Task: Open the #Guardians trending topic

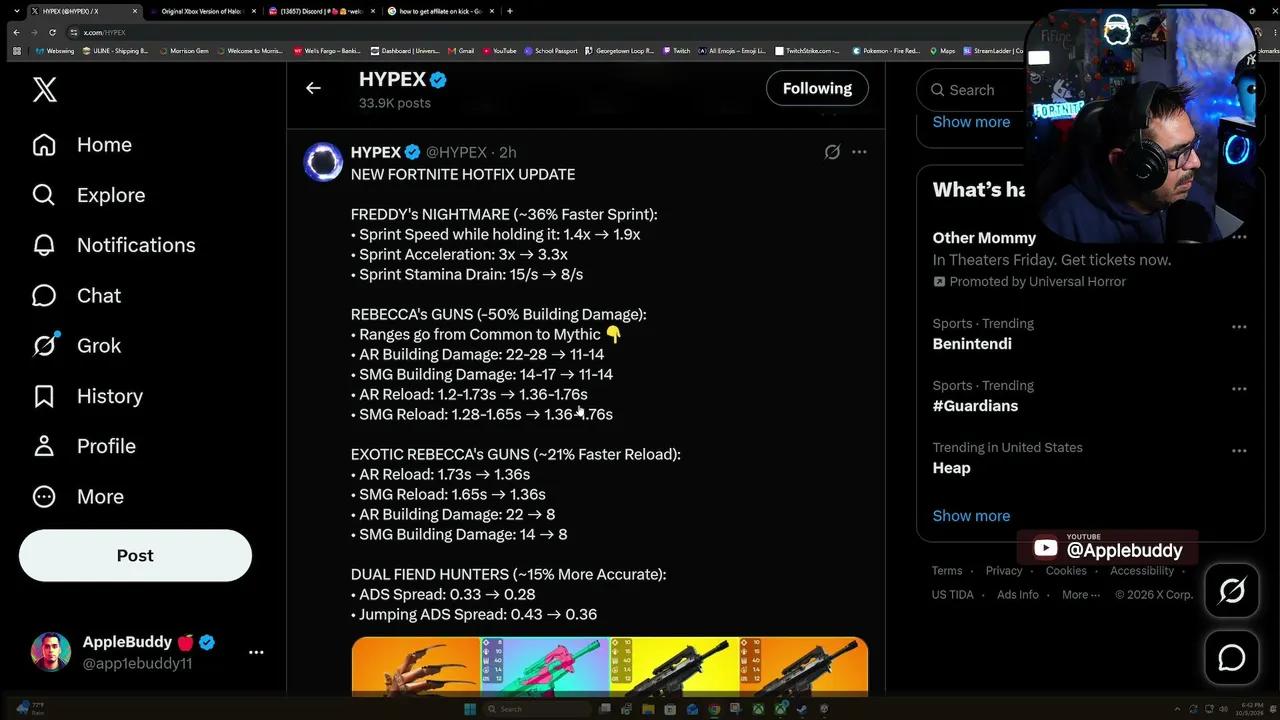Action: 975,406
